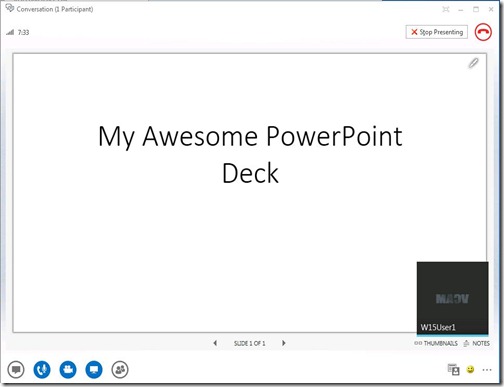Show slide THUMBNAILS
The image size is (504, 387).
point(436,343)
